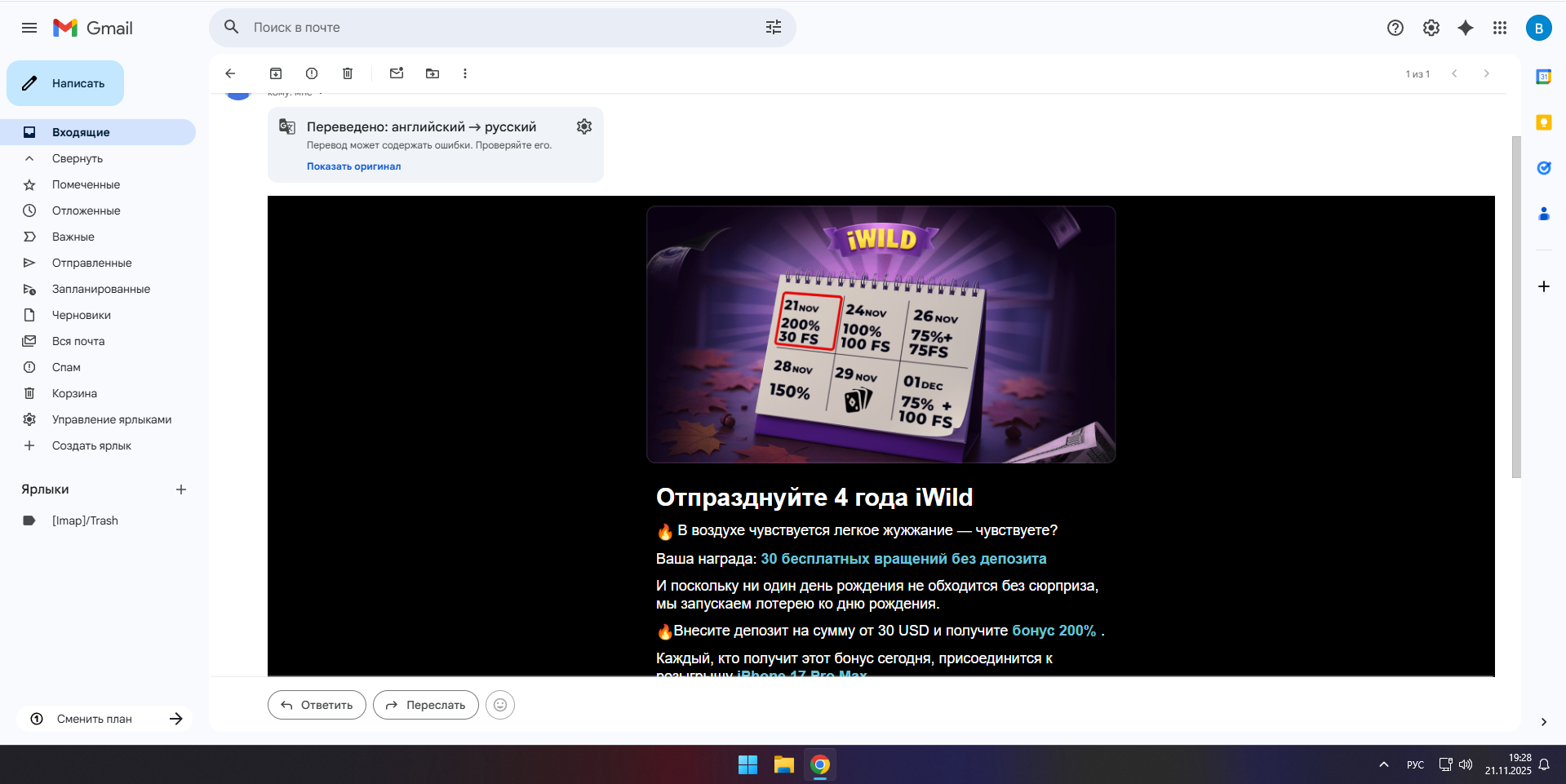Add an emoji reaction to the email
Viewport: 1566px width, 784px height.
(500, 705)
